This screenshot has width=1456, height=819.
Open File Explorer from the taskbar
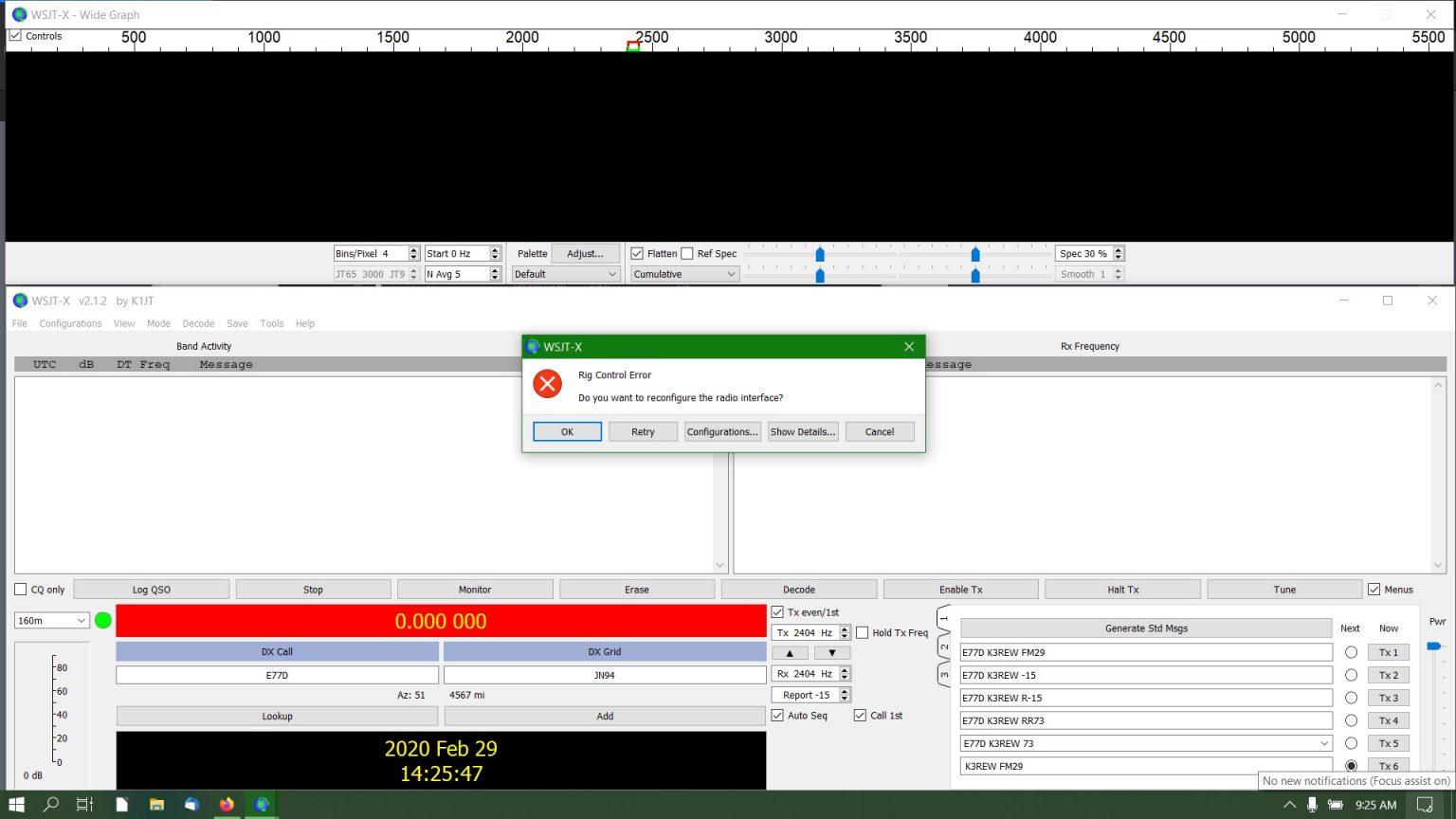156,804
